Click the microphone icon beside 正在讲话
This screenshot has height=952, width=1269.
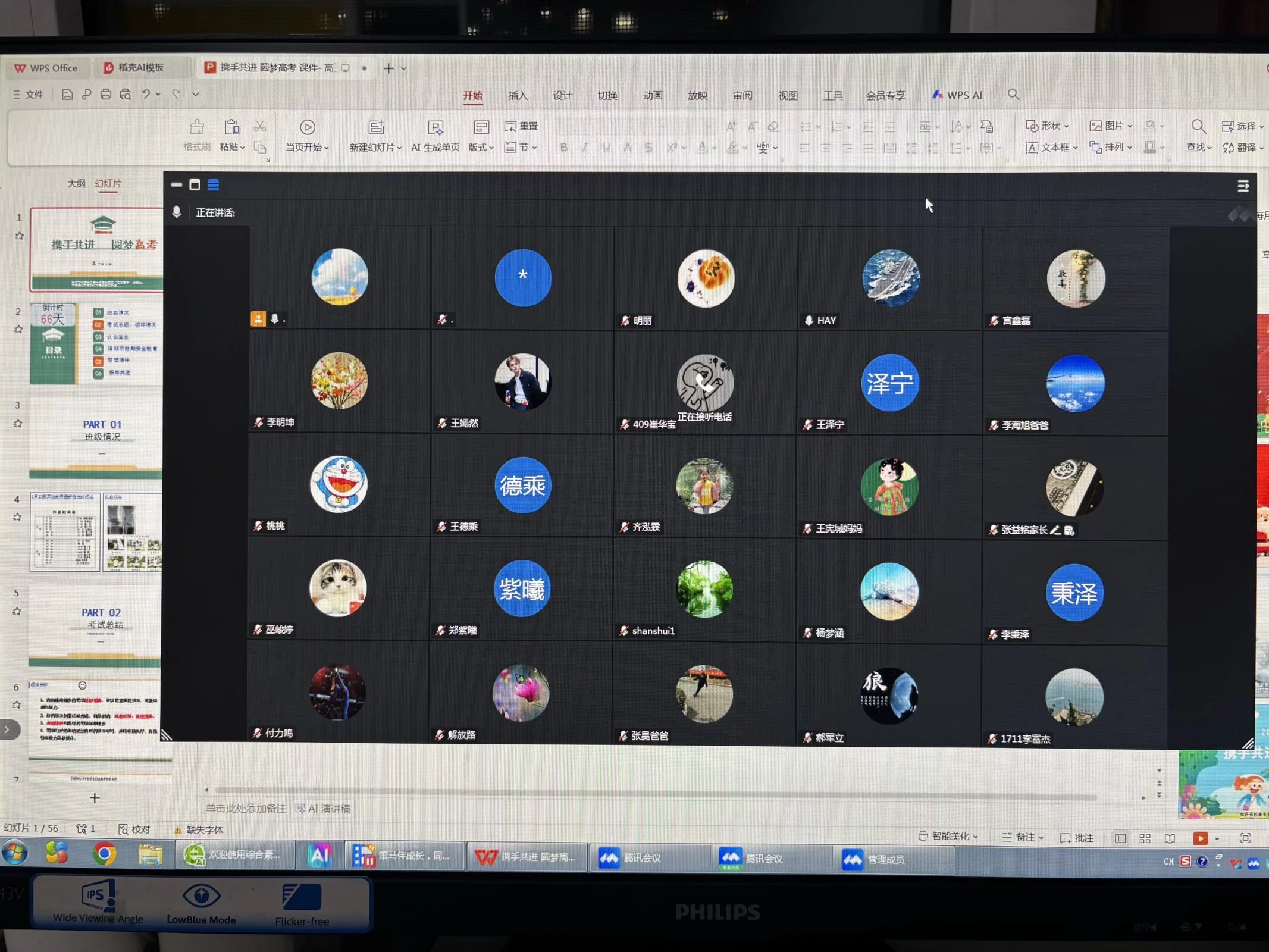coord(177,212)
